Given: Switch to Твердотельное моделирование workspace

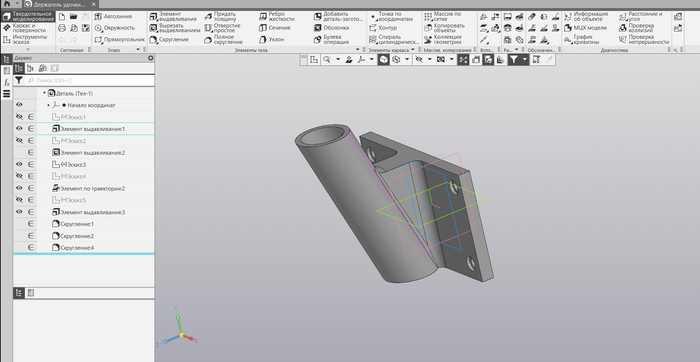Looking at the screenshot, I should (x=28, y=17).
